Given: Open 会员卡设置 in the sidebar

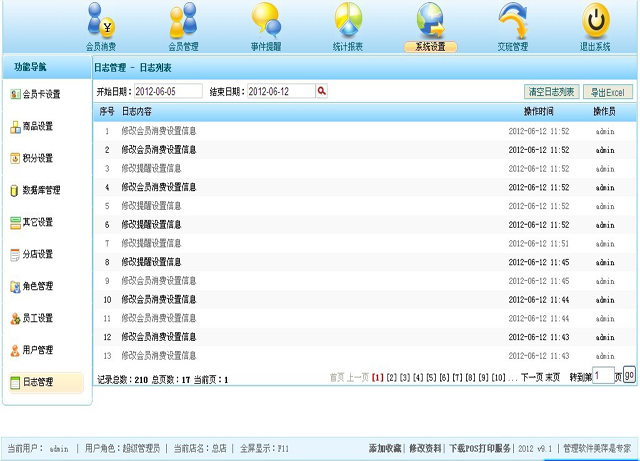Looking at the screenshot, I should point(42,95).
